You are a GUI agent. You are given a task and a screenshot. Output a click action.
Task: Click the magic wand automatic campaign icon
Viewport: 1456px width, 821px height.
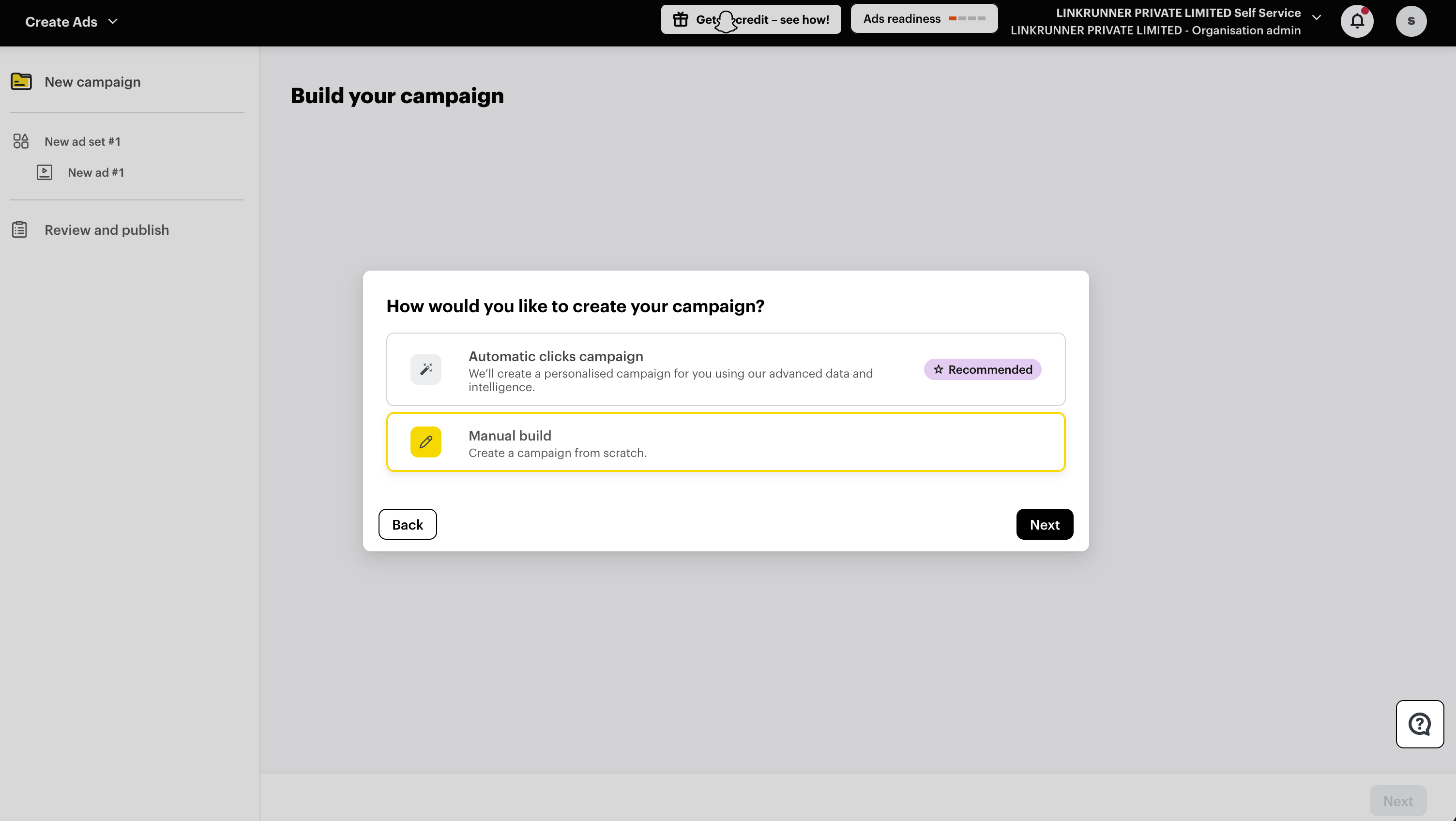click(x=425, y=369)
